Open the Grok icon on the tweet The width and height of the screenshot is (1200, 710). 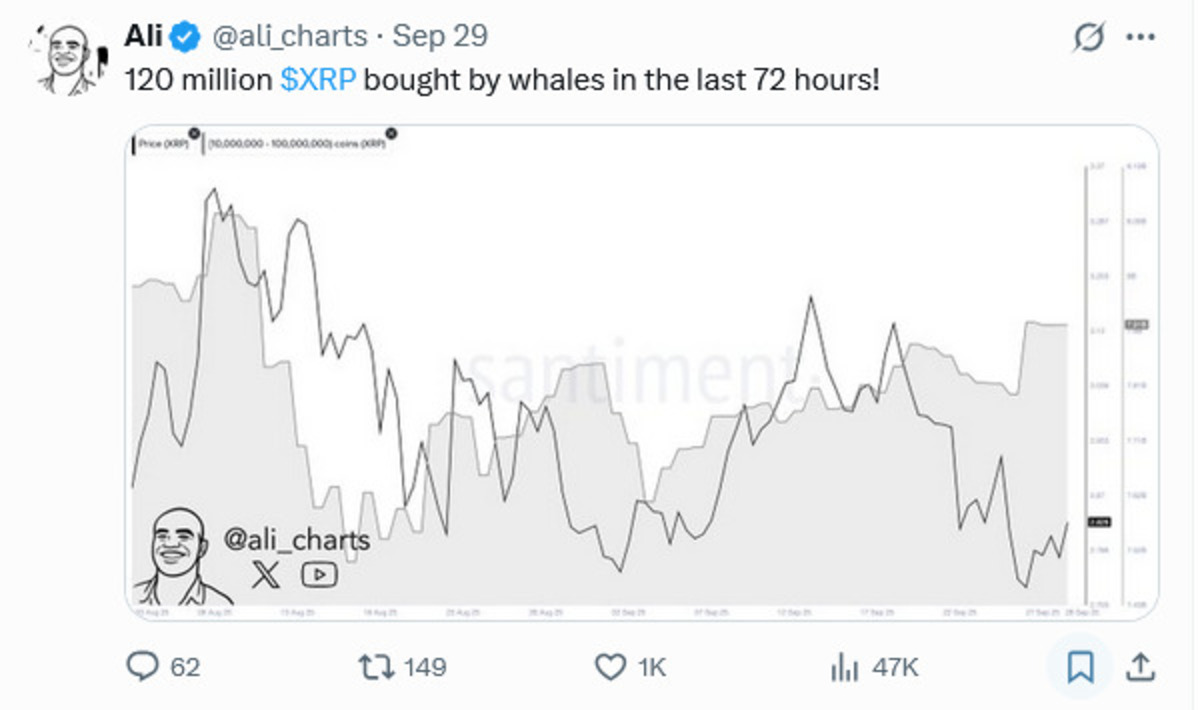click(1088, 38)
